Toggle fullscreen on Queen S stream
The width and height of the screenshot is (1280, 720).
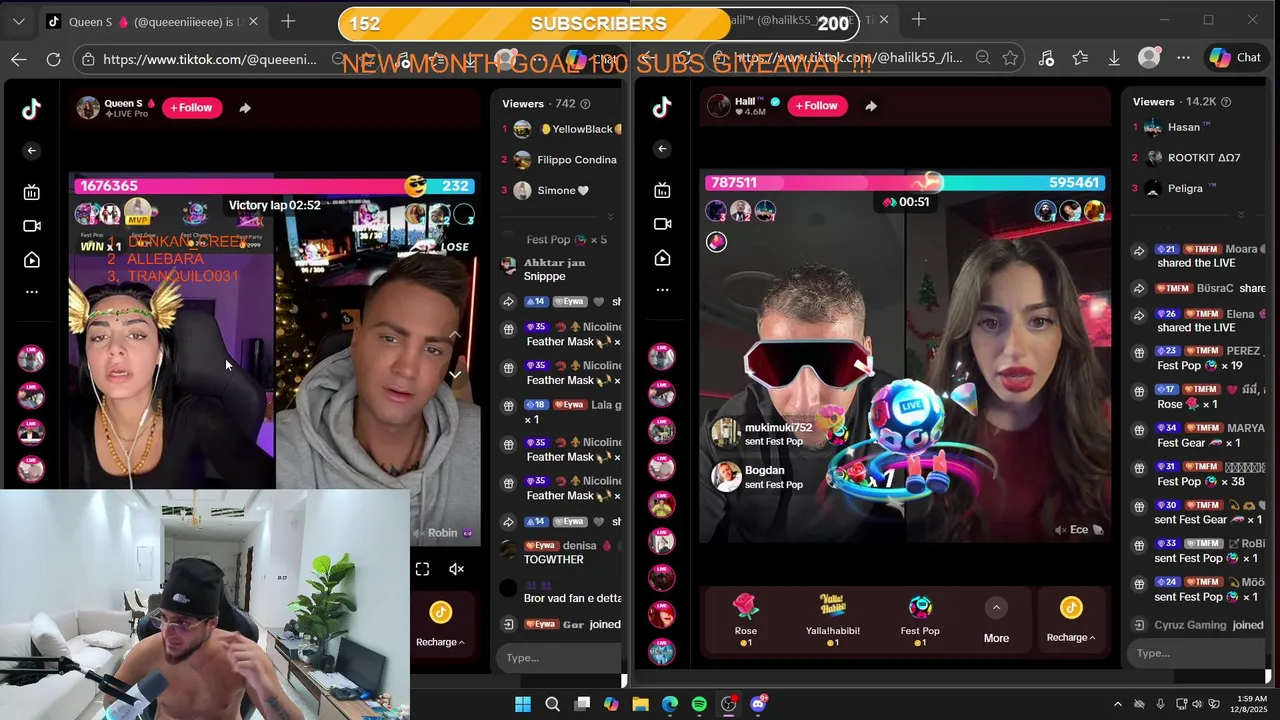tap(422, 569)
